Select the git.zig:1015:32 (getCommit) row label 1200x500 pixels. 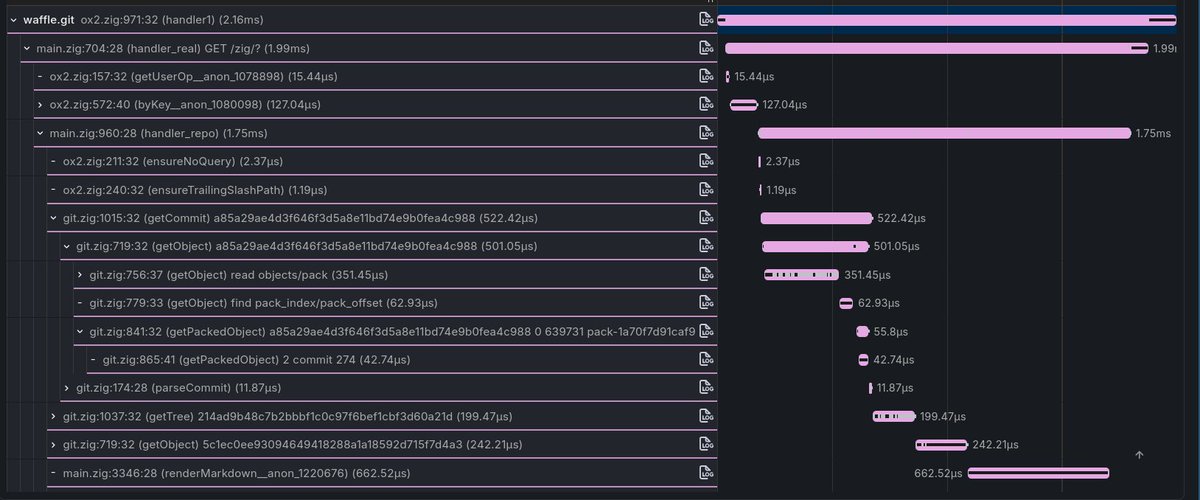tap(302, 218)
